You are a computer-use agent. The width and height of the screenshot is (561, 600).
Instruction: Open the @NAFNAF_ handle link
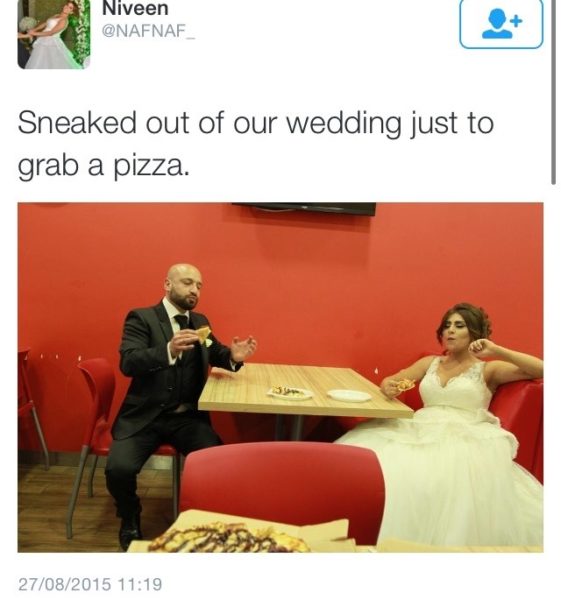tap(148, 31)
